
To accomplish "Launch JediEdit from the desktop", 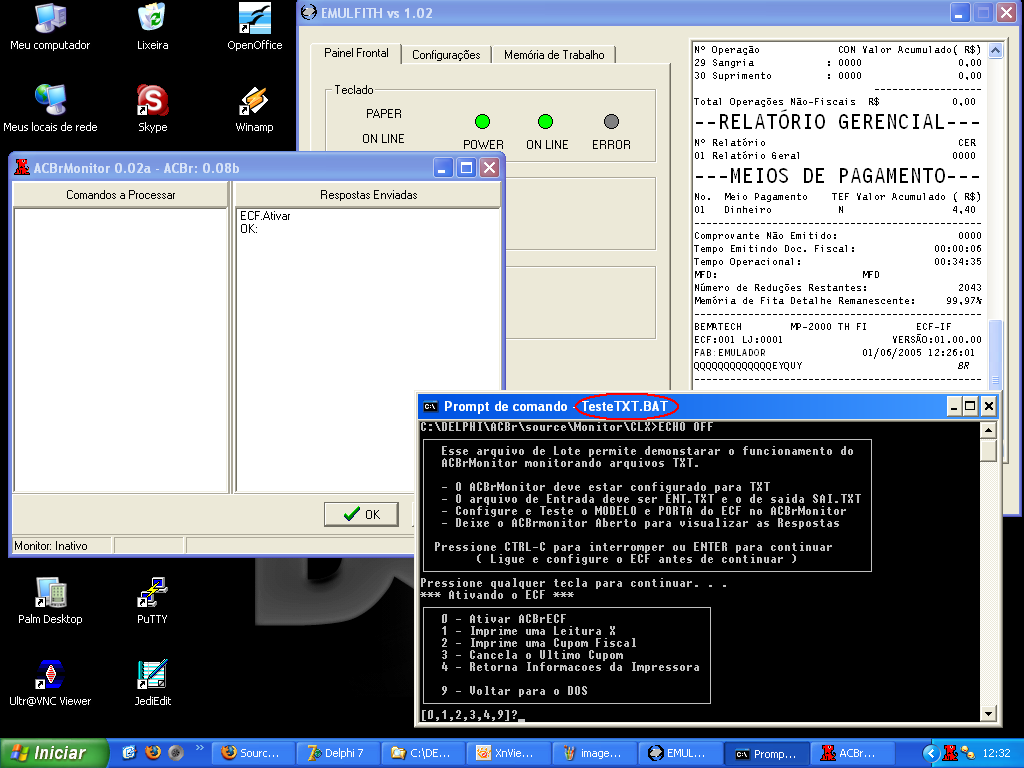I will pyautogui.click(x=152, y=675).
